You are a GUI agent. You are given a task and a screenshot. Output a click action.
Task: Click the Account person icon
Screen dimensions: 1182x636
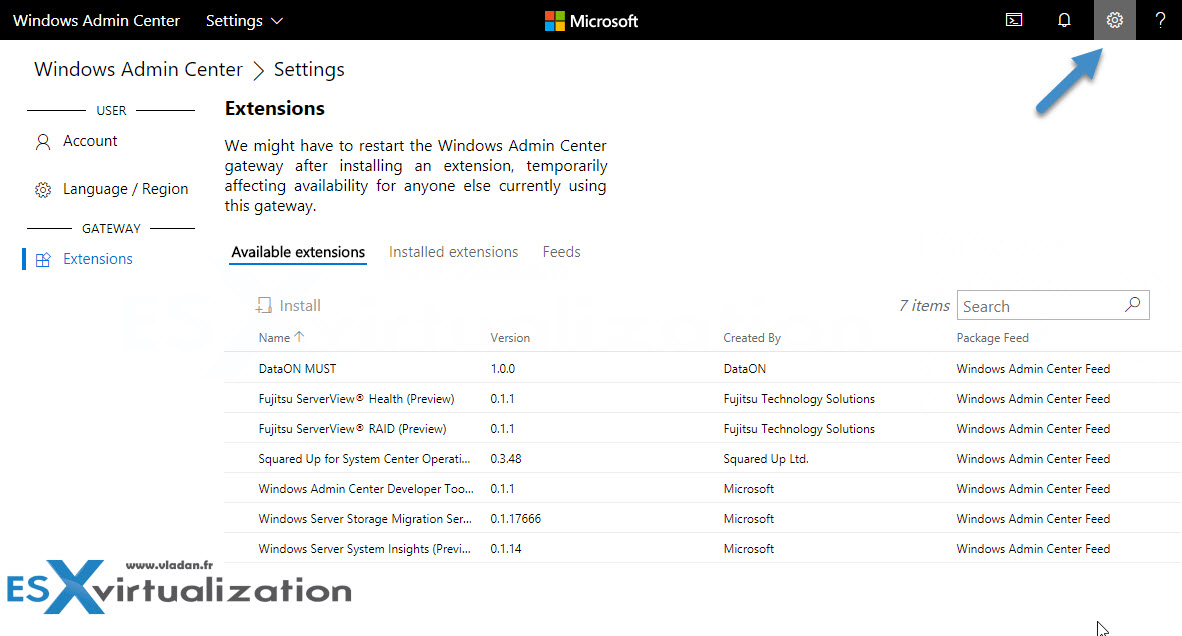pyautogui.click(x=43, y=142)
